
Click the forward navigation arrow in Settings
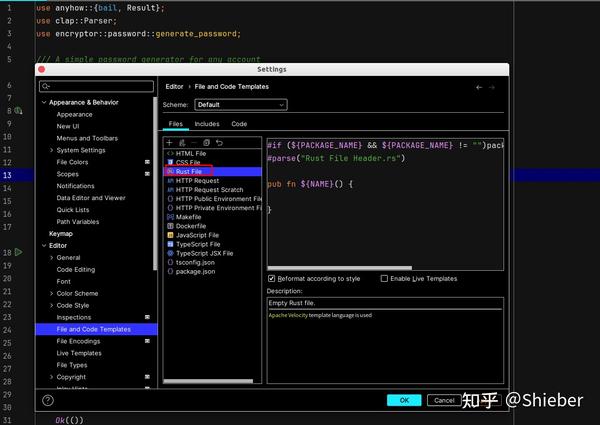coord(492,87)
